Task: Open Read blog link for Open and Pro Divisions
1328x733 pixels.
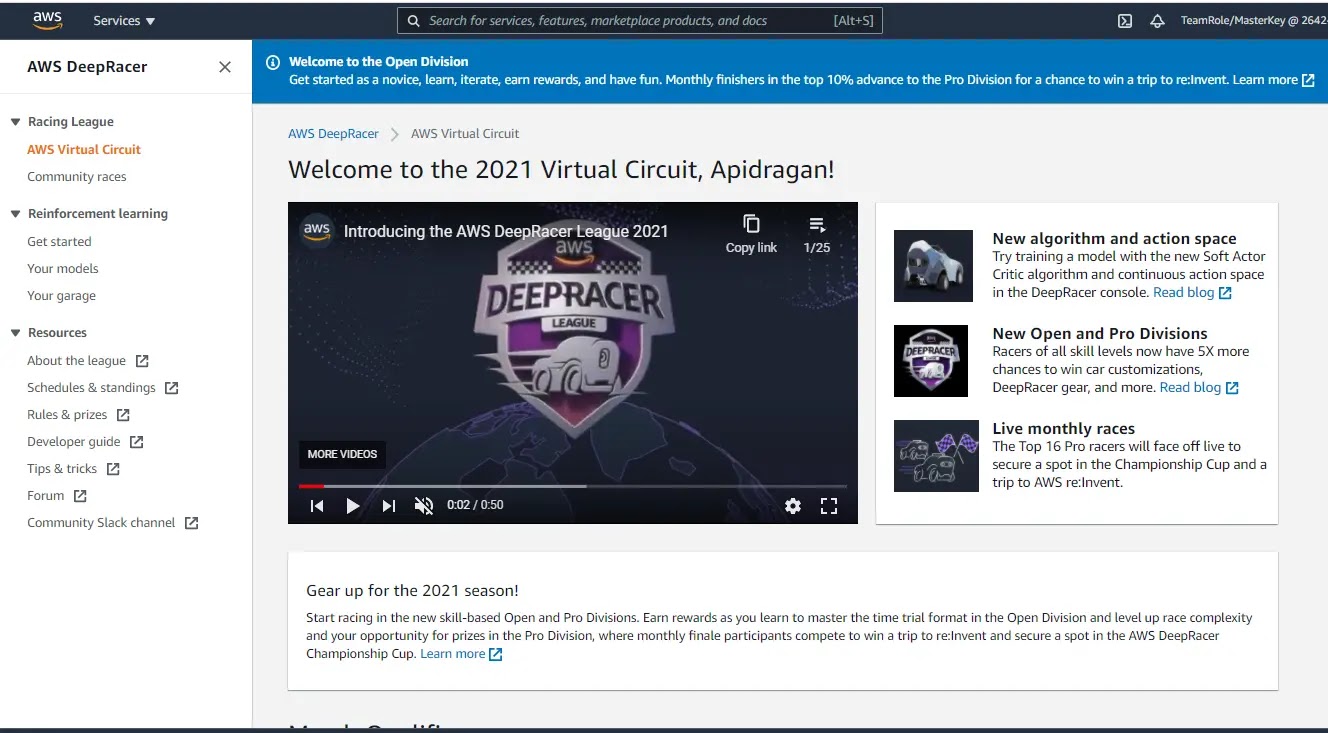Action: pos(1199,387)
